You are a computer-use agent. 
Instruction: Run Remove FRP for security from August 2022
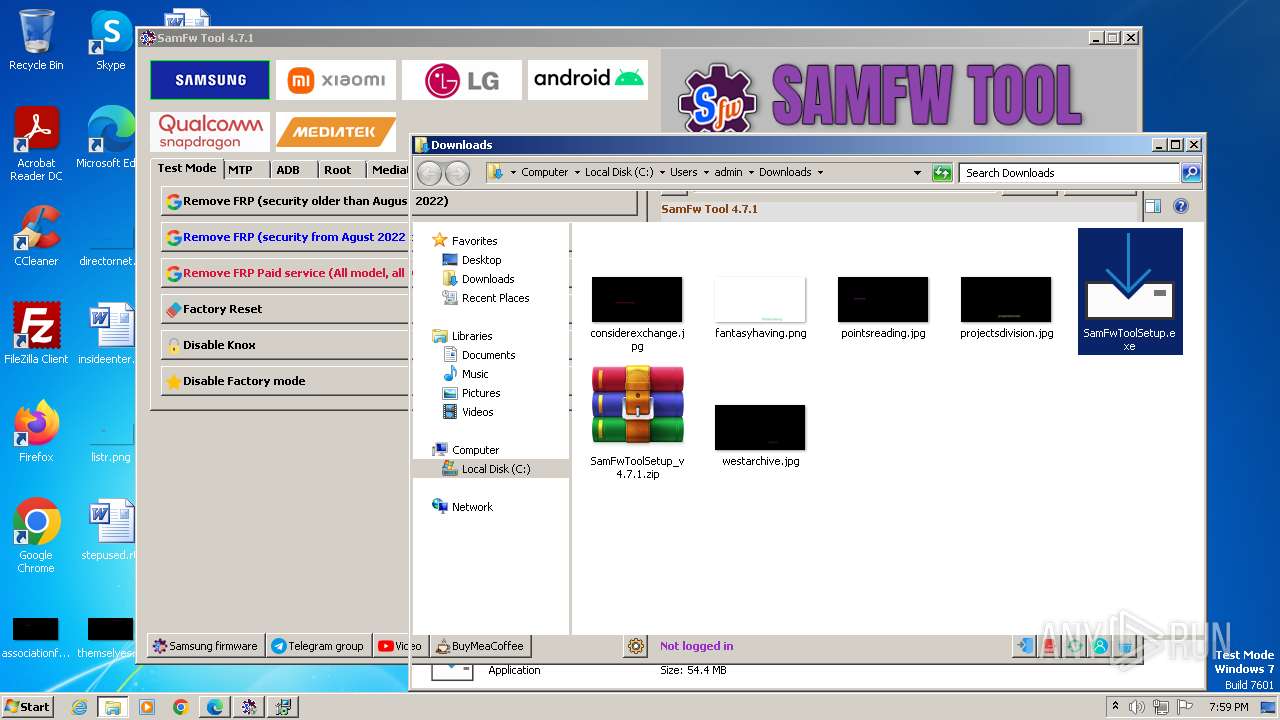286,237
